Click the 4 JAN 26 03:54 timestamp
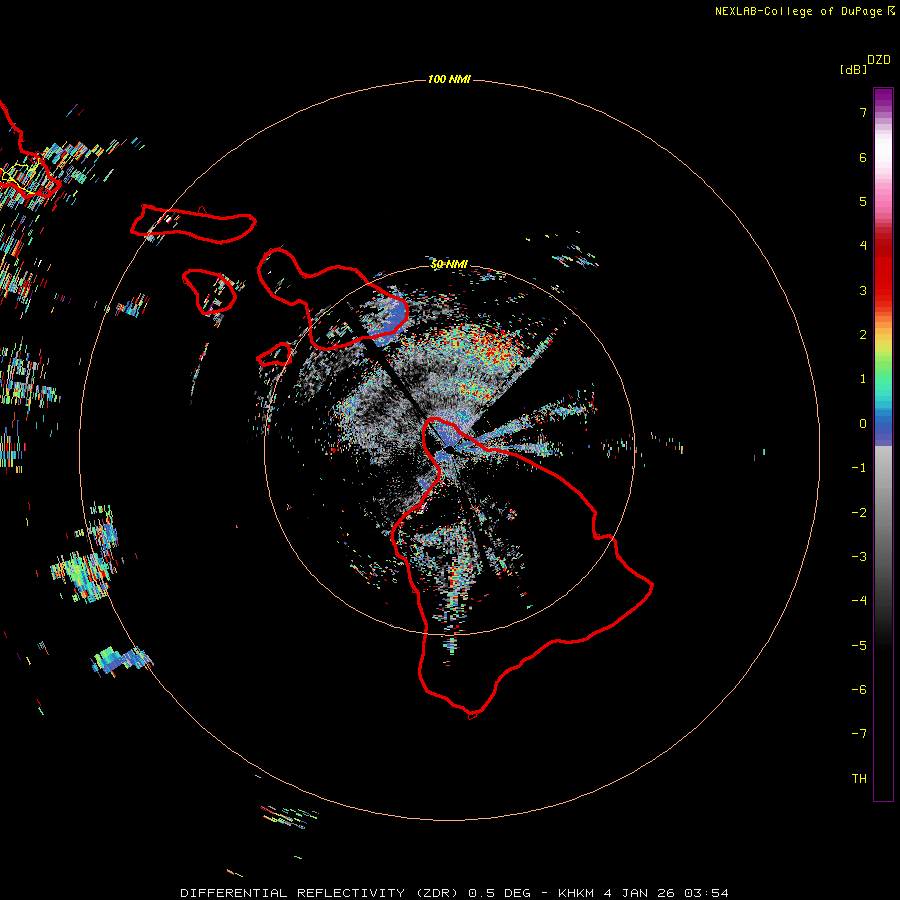This screenshot has height=900, width=900. (666, 893)
